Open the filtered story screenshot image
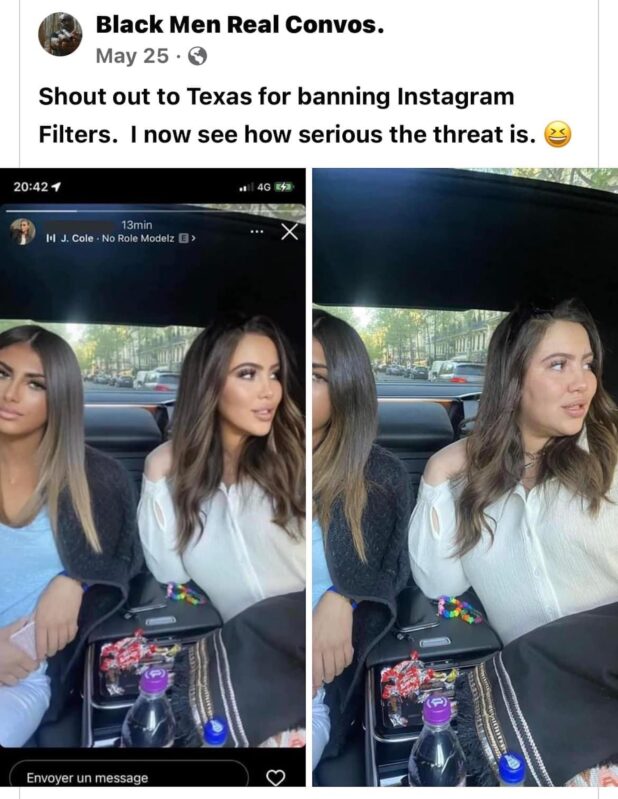 click(x=153, y=477)
